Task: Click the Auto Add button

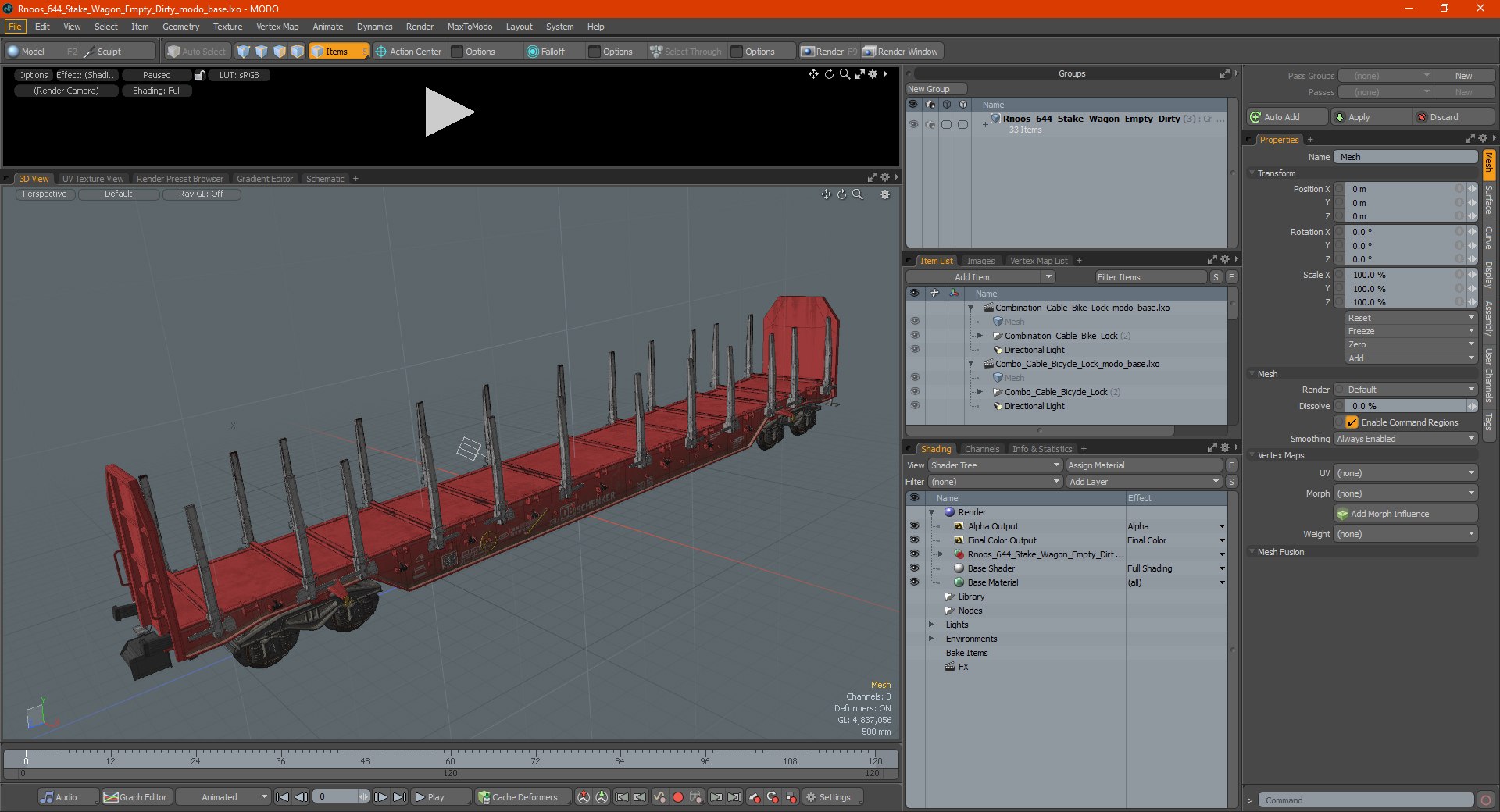Action: pos(1287,117)
